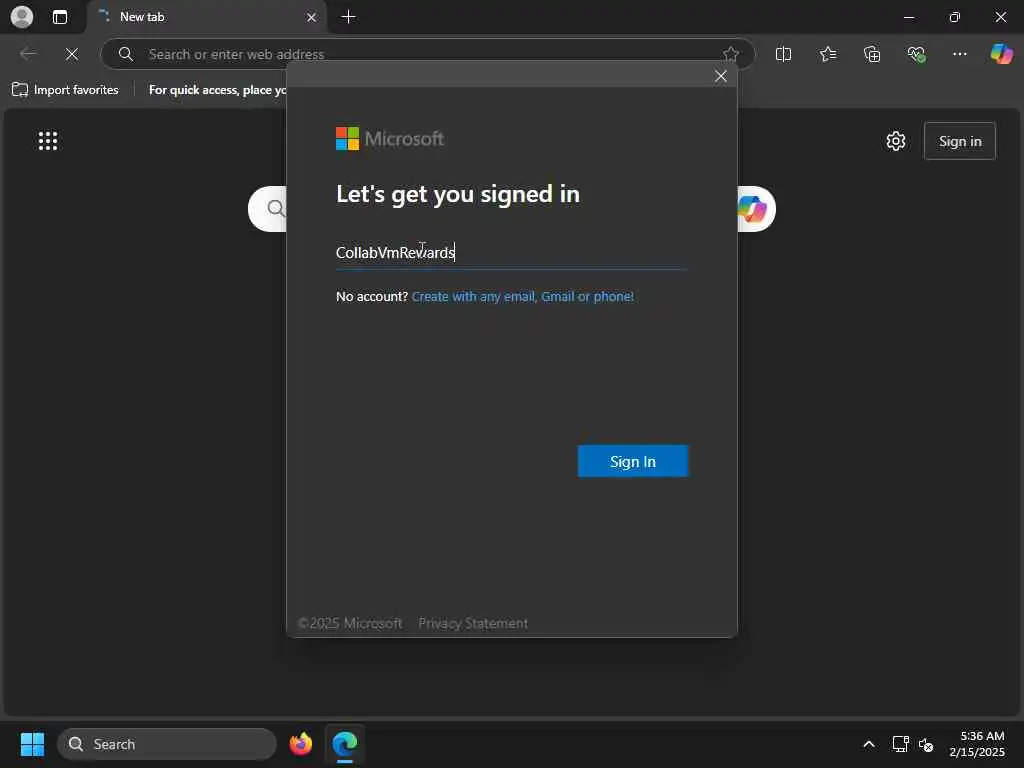Click Create with any email link
This screenshot has height=768, width=1024.
(522, 296)
